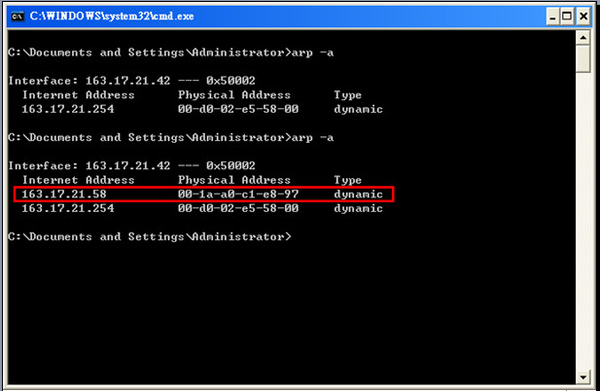Click the second 'Interface: 163.17.21.42' line
This screenshot has height=391, width=600.
(x=132, y=166)
